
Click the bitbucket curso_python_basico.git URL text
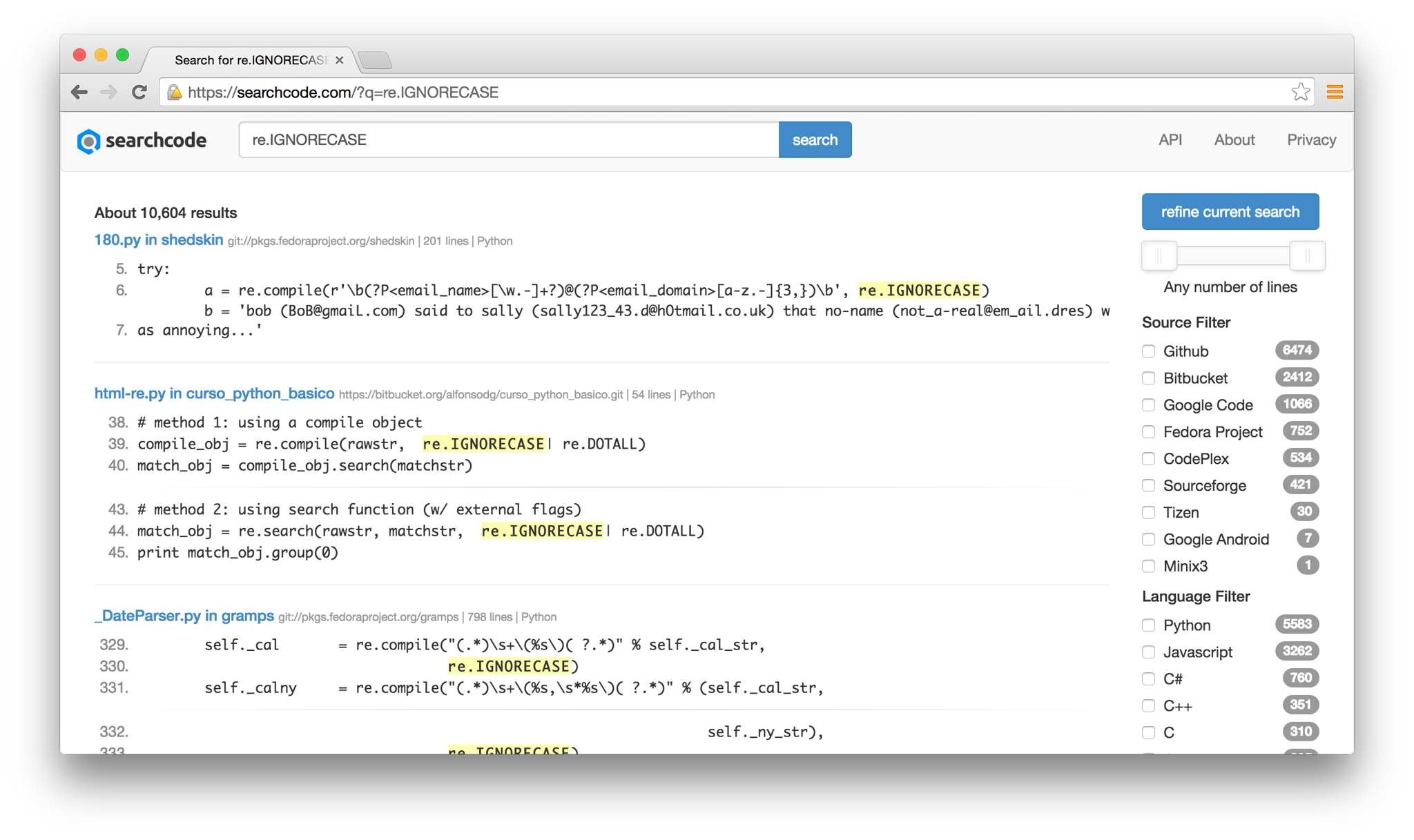[481, 395]
